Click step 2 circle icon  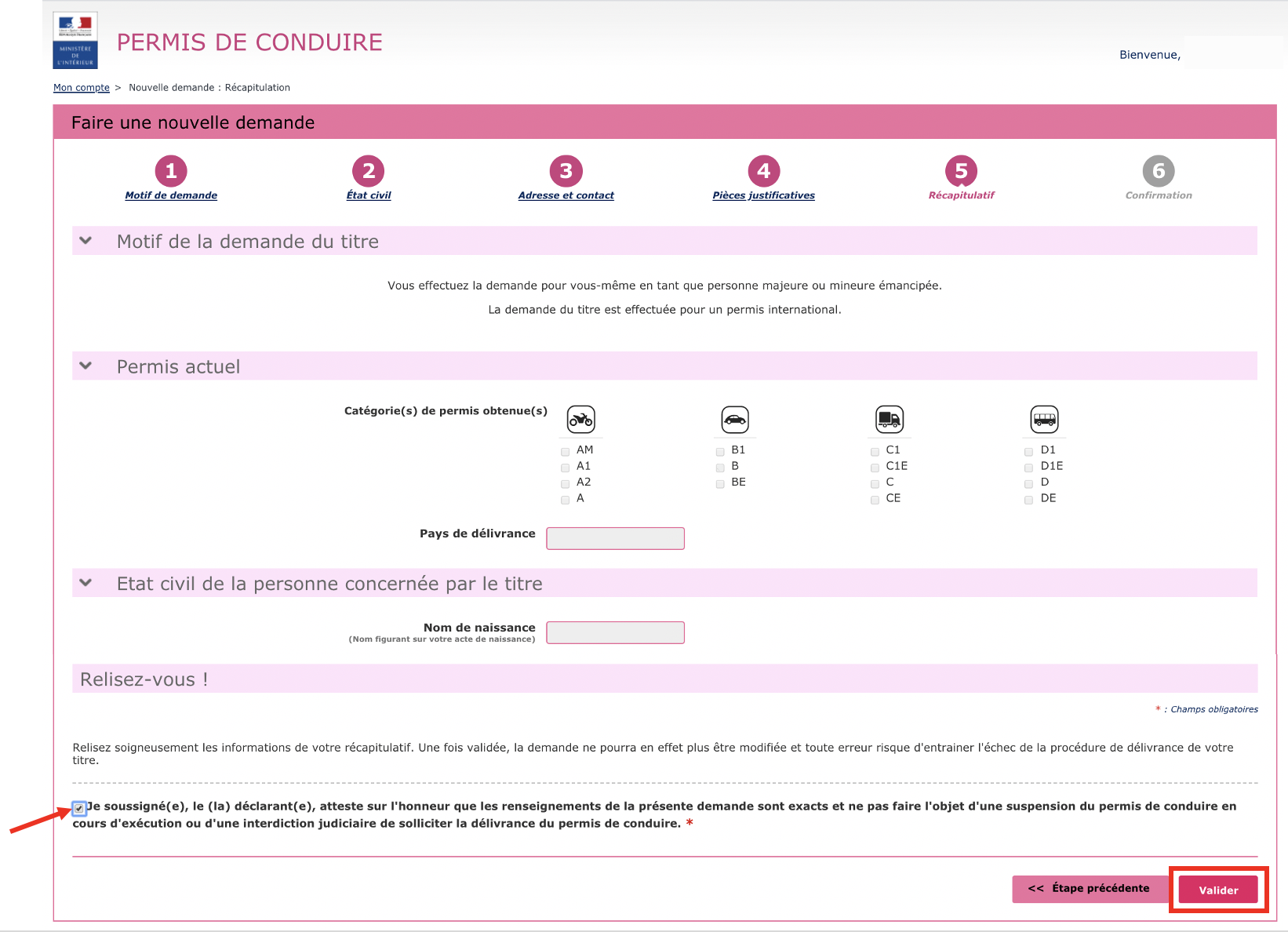tap(369, 171)
